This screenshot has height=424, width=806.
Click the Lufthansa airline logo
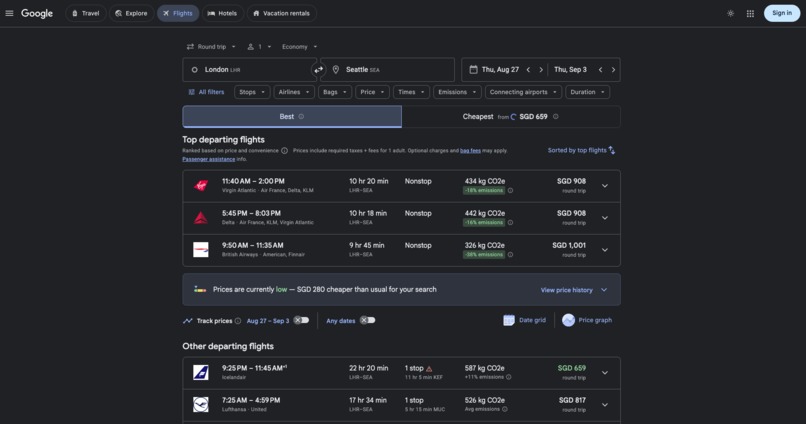click(x=200, y=404)
